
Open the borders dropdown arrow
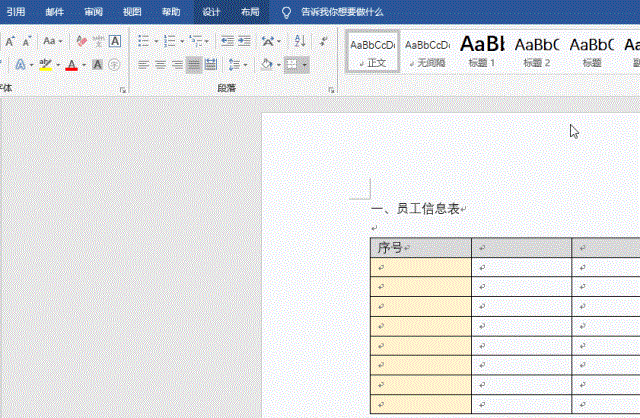pyautogui.click(x=304, y=64)
